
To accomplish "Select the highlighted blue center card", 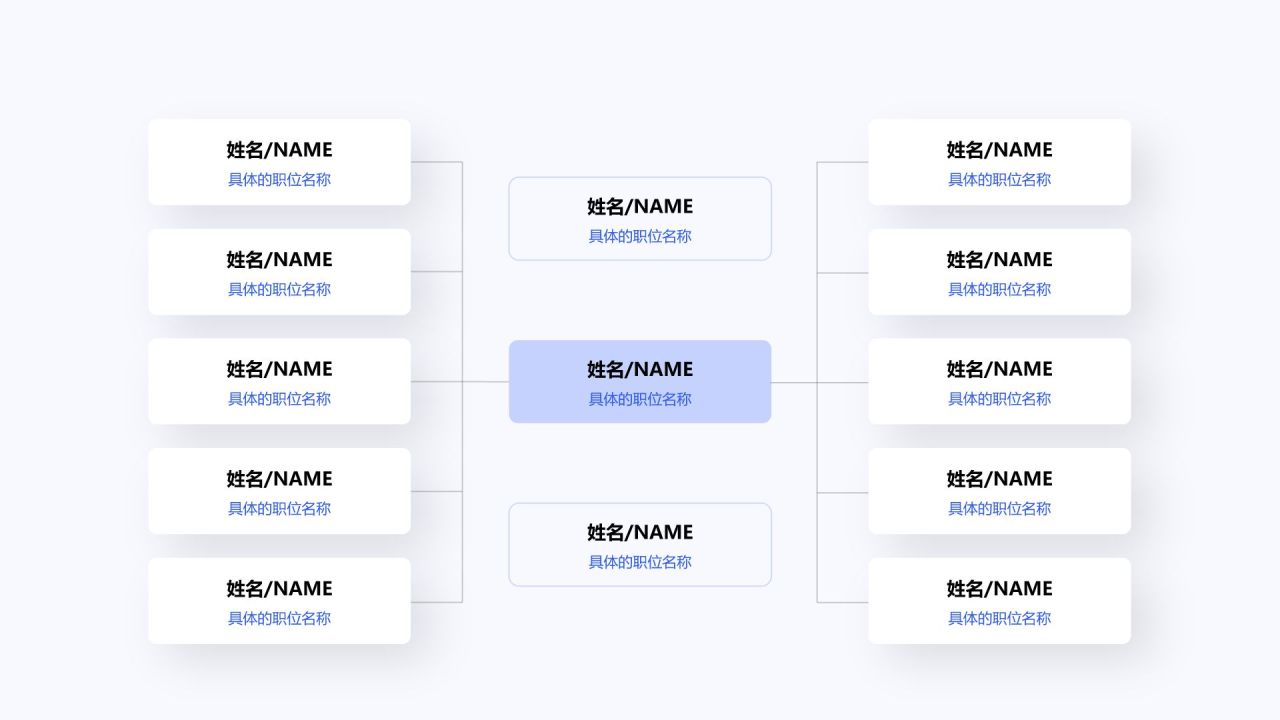I will click(x=640, y=382).
